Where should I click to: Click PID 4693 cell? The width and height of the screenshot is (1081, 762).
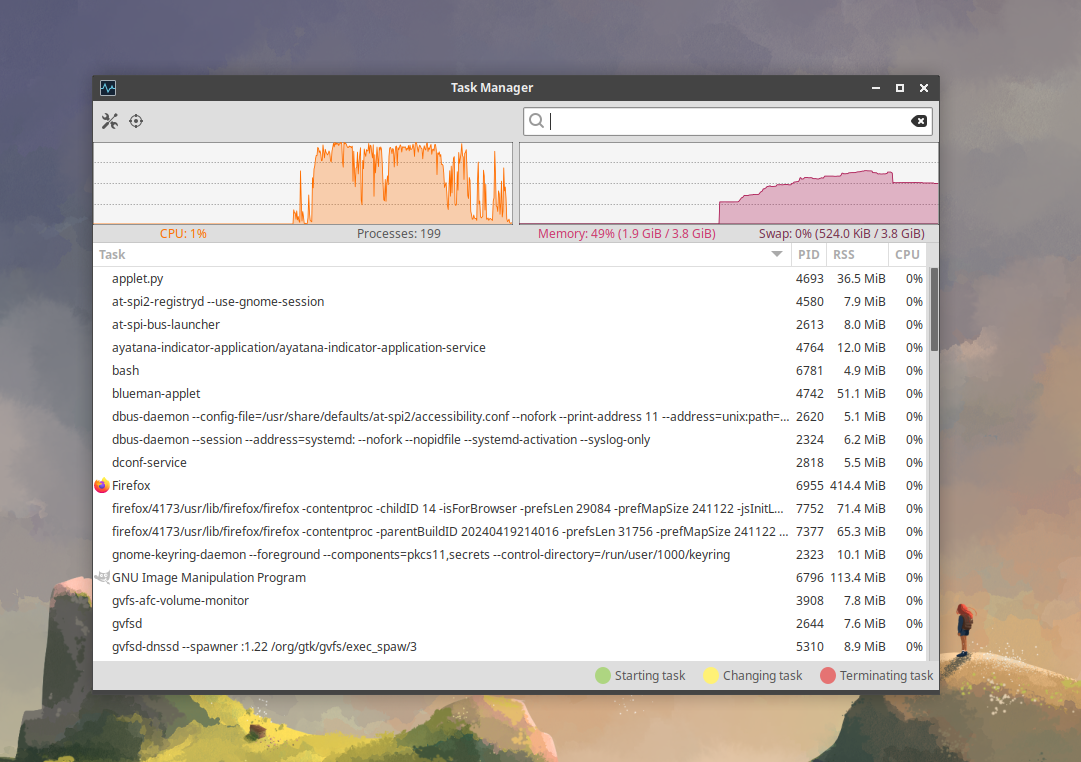[x=809, y=279]
